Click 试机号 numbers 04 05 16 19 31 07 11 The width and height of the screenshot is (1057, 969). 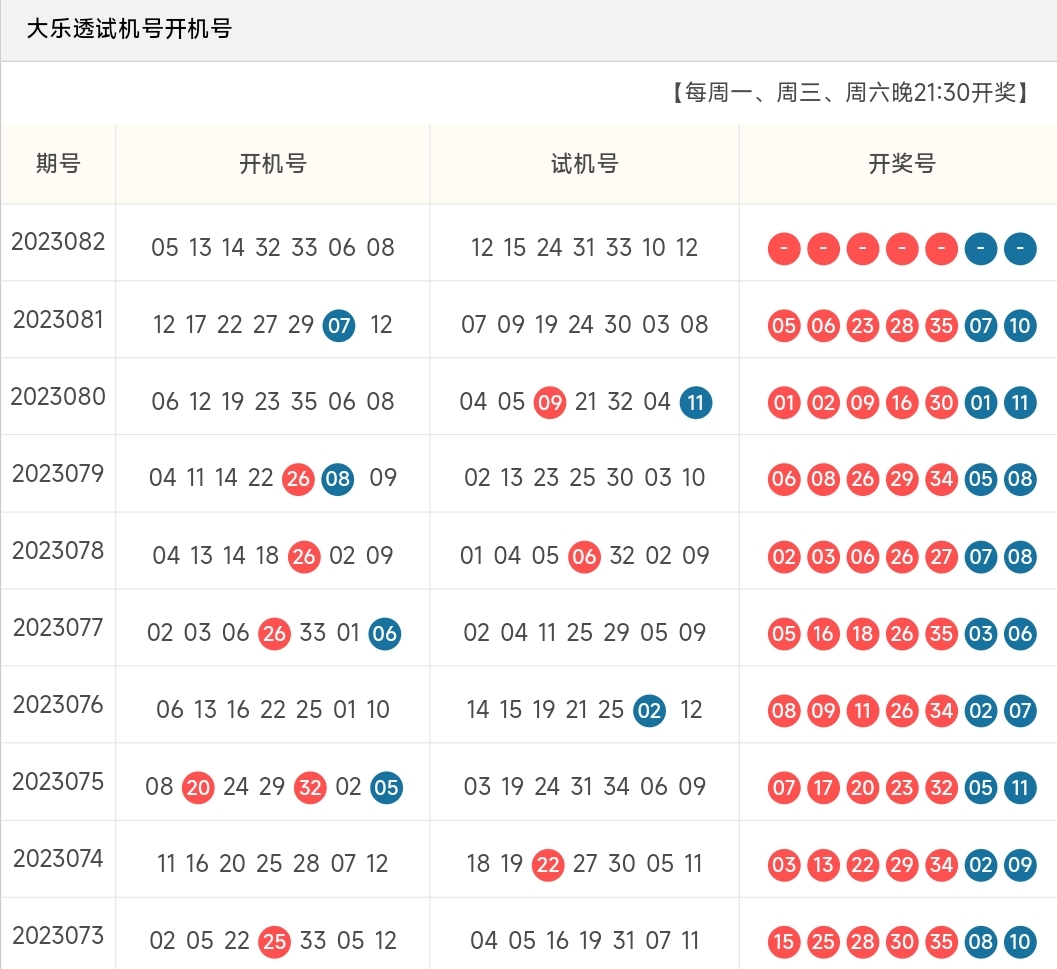point(584,940)
